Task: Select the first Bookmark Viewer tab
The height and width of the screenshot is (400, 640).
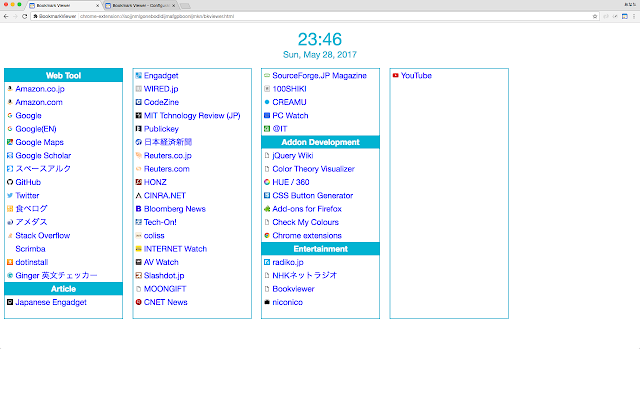Action: coord(64,6)
